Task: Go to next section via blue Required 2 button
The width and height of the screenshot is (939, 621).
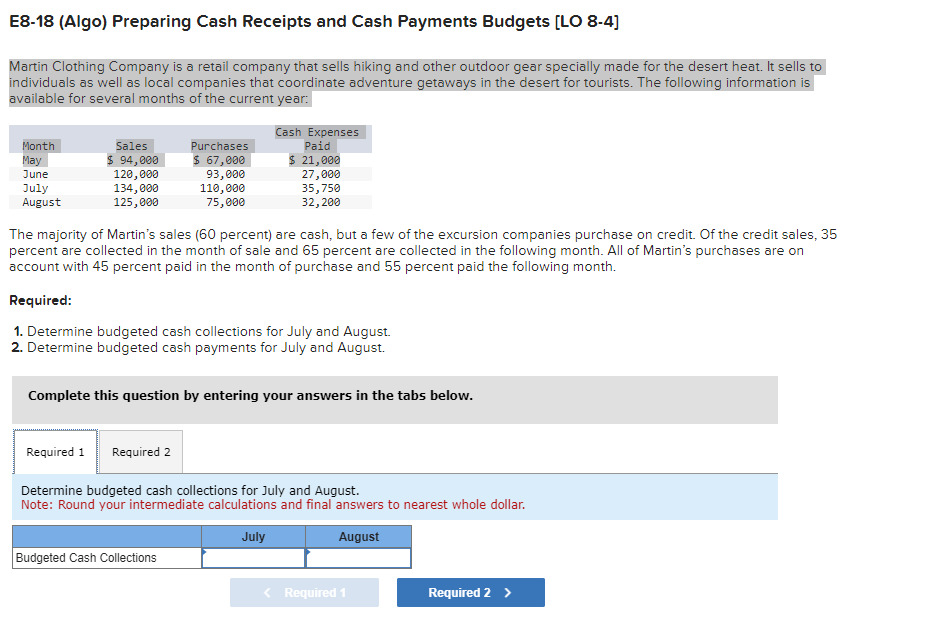Action: (471, 592)
